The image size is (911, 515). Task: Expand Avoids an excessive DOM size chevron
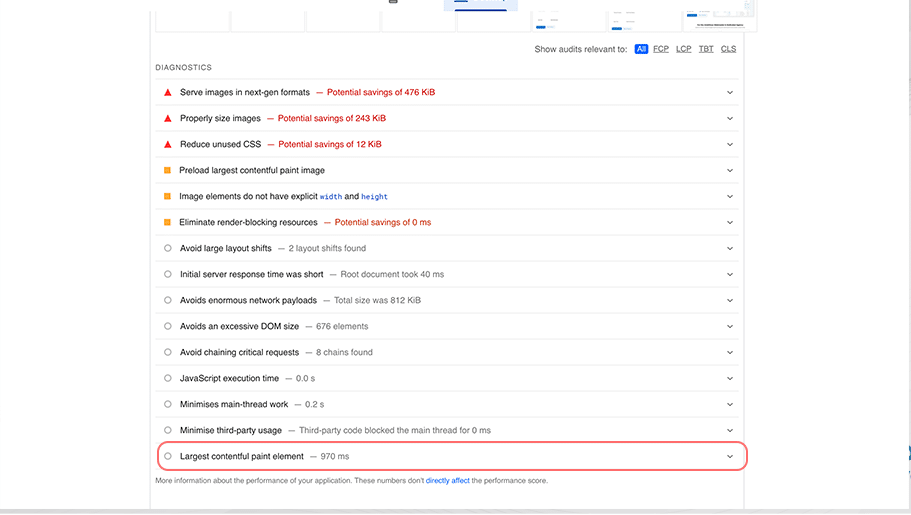point(730,326)
